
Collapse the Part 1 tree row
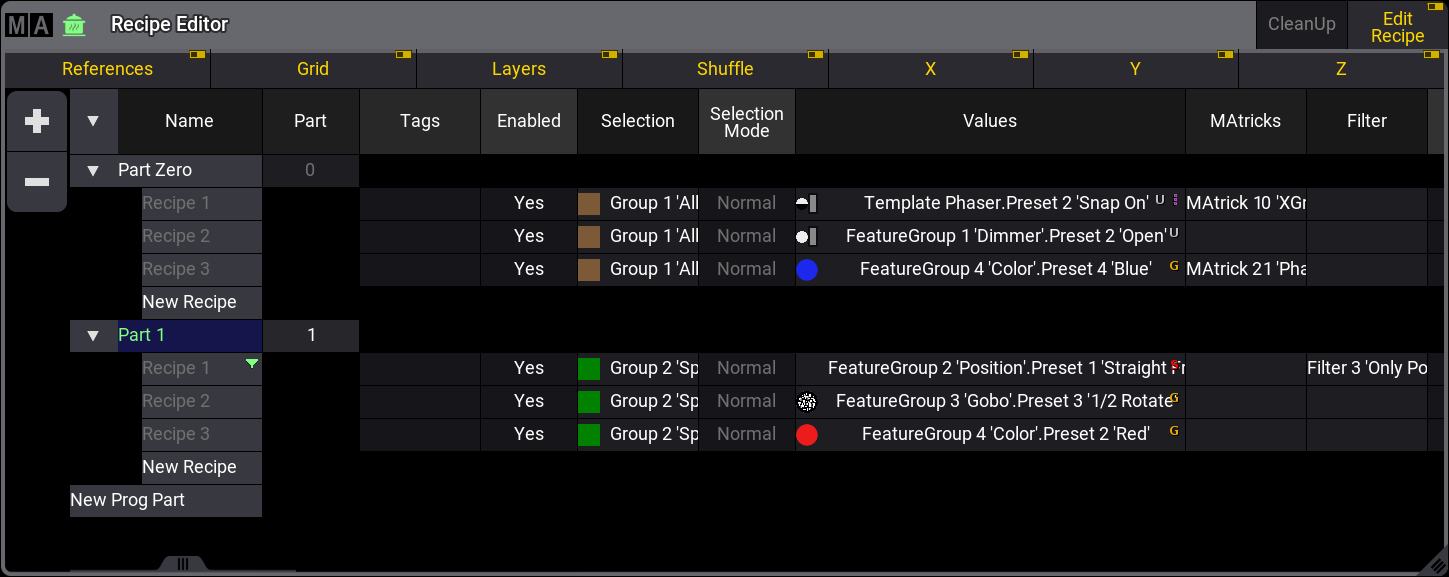tap(93, 336)
